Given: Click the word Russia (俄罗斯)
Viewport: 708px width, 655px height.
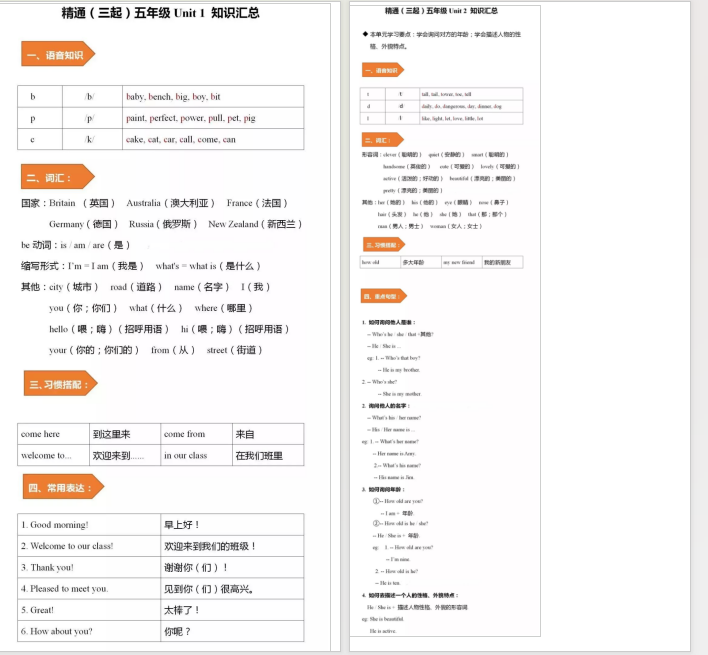Looking at the screenshot, I should (x=163, y=224).
